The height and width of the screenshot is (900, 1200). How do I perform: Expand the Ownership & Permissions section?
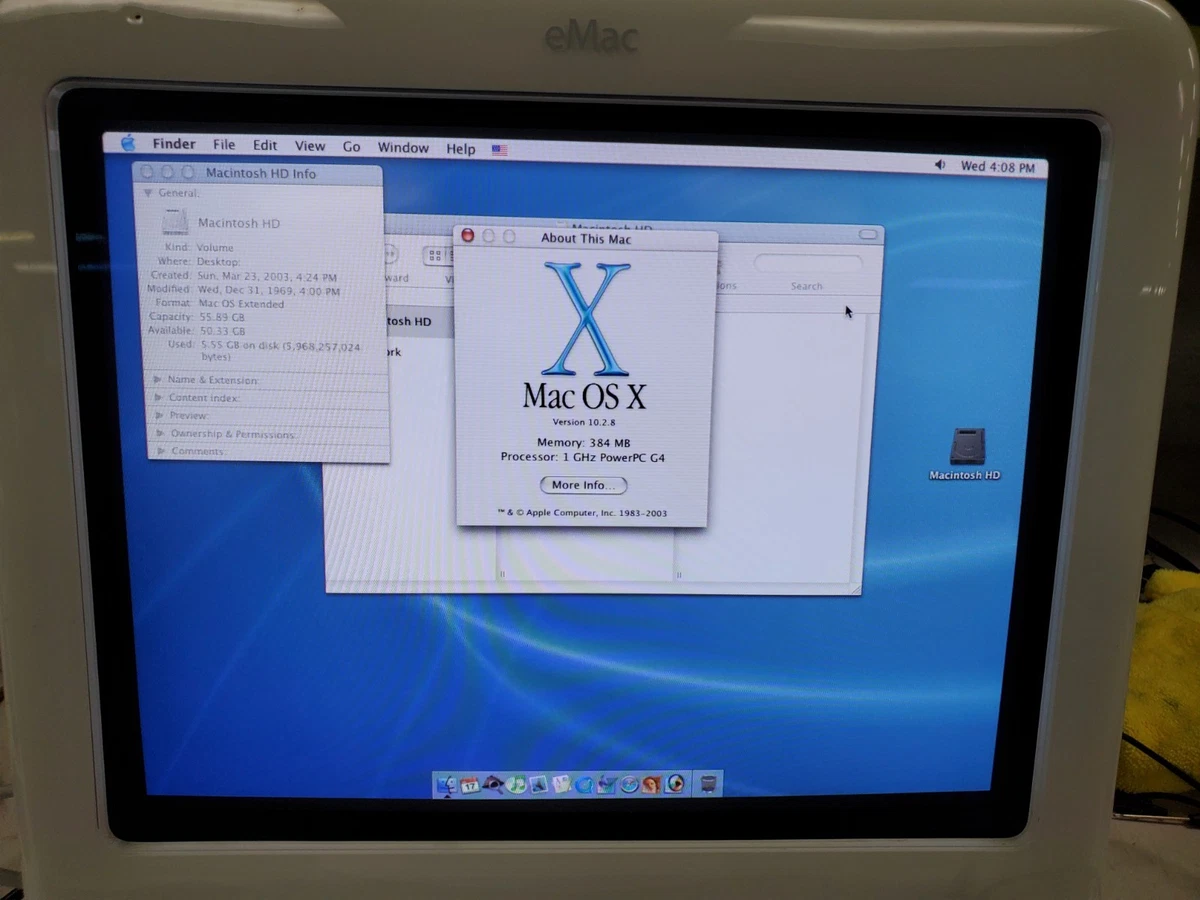pyautogui.click(x=161, y=434)
